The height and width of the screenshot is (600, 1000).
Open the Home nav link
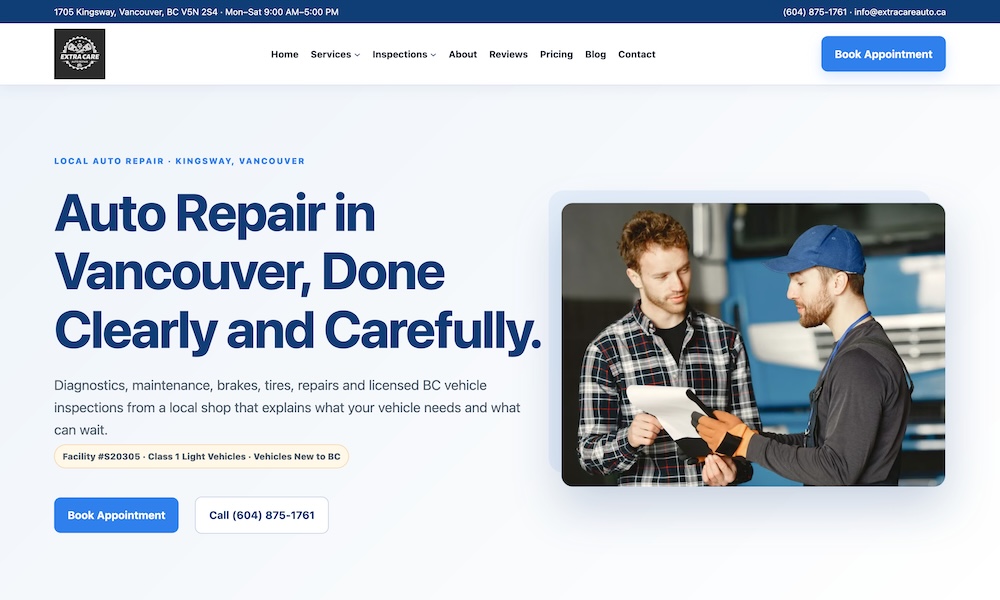284,54
